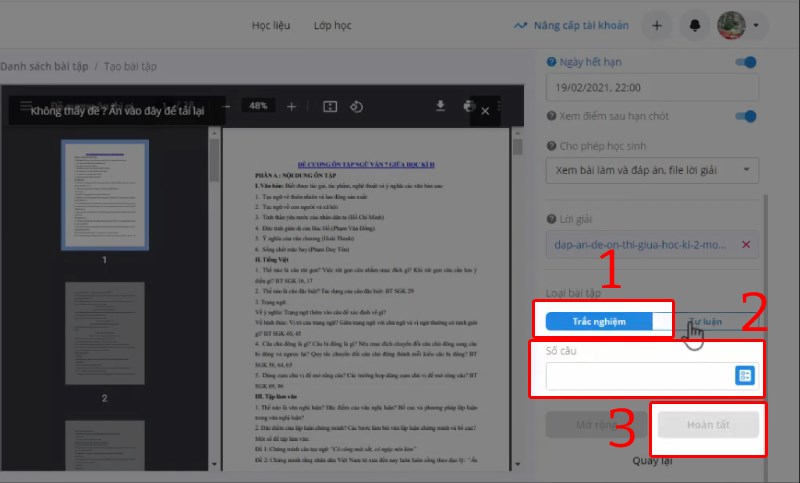Select page 1 thumbnail
Image resolution: width=800 pixels, height=483 pixels.
click(105, 195)
